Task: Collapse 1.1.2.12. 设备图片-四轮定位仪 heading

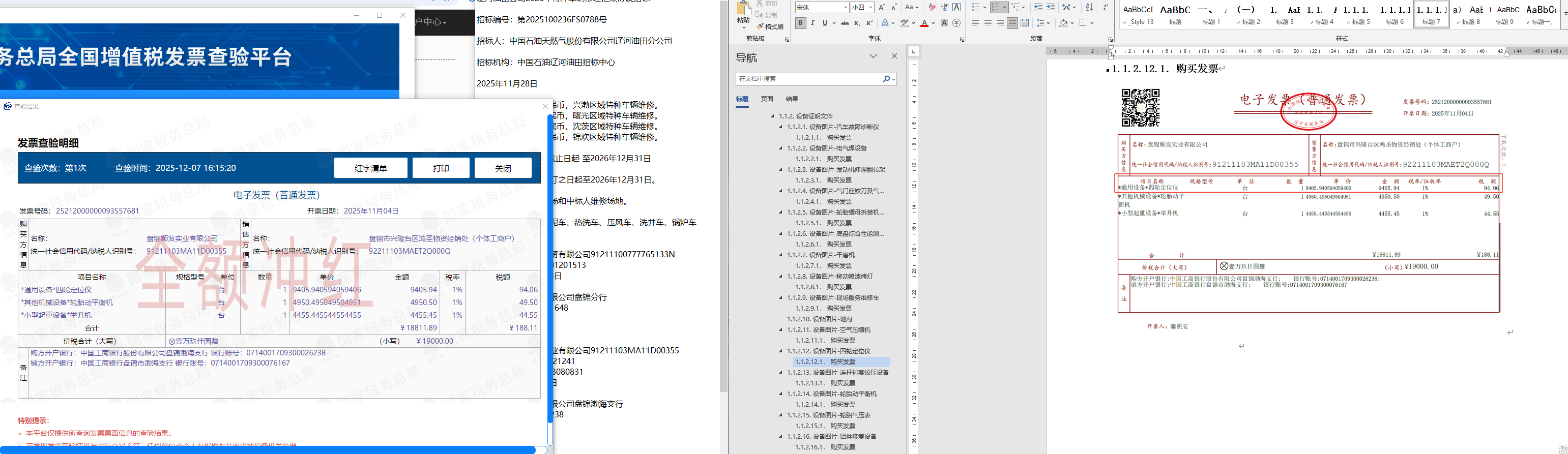Action: pyautogui.click(x=781, y=351)
